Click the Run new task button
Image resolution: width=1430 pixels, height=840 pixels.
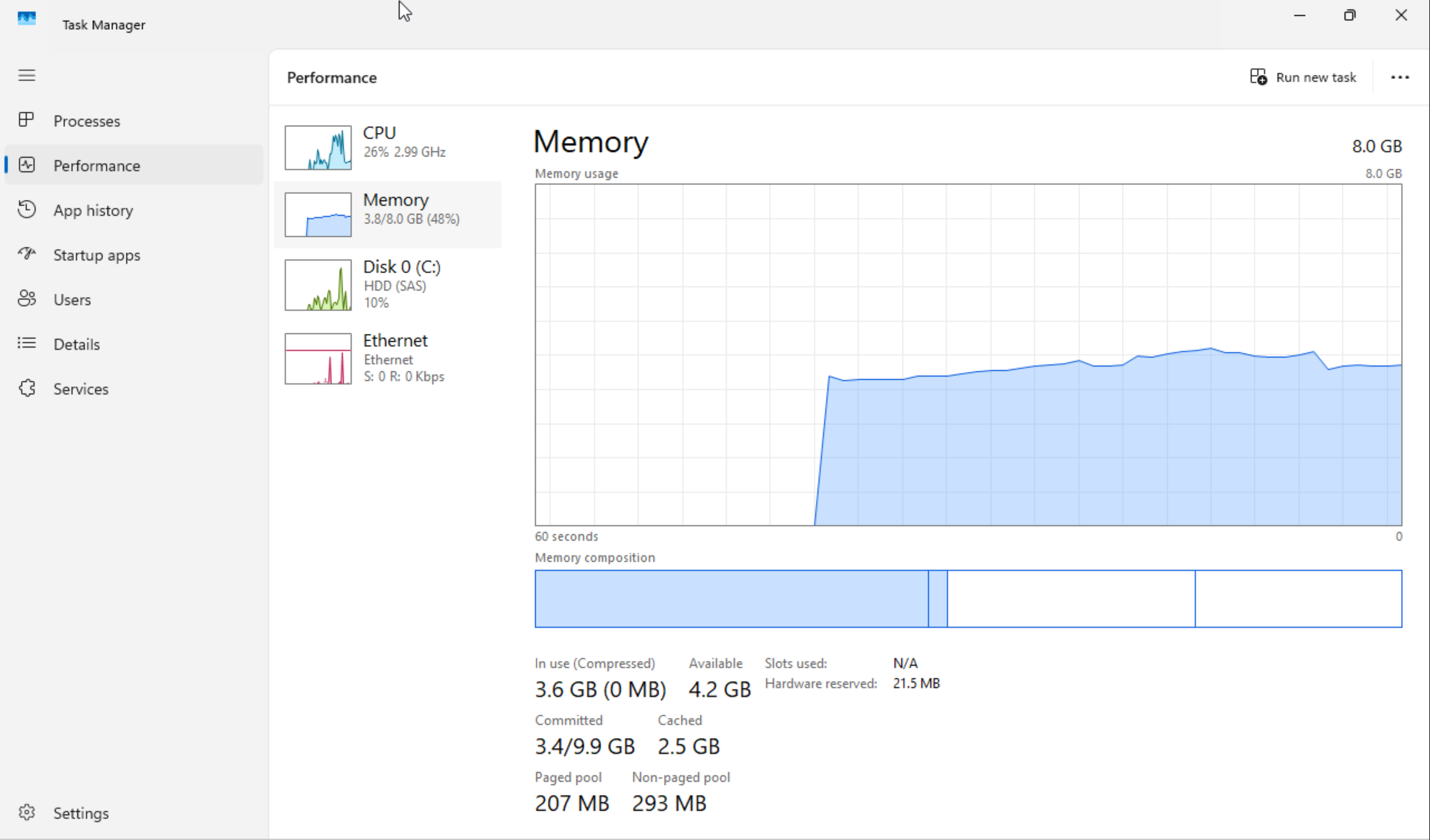(1303, 77)
